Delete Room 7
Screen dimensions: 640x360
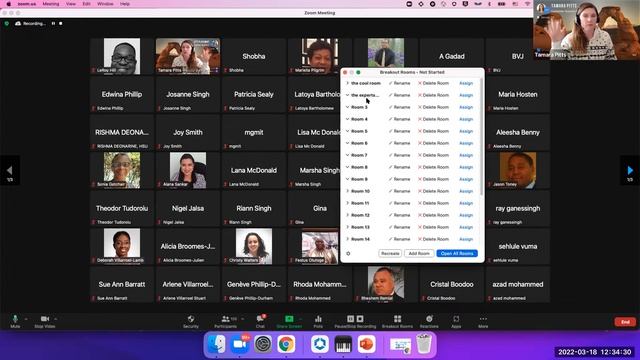433,155
